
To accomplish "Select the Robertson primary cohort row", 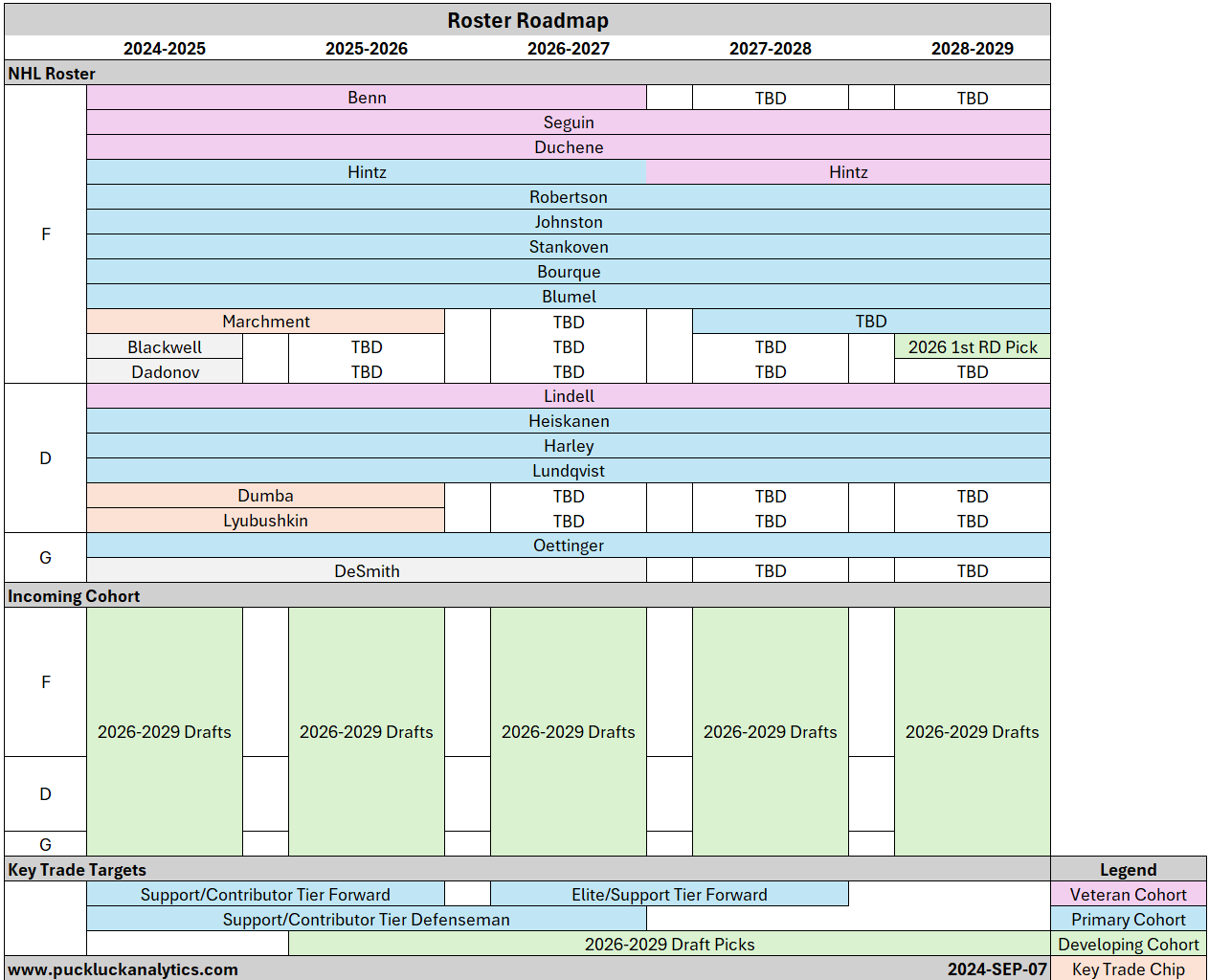I will (569, 197).
